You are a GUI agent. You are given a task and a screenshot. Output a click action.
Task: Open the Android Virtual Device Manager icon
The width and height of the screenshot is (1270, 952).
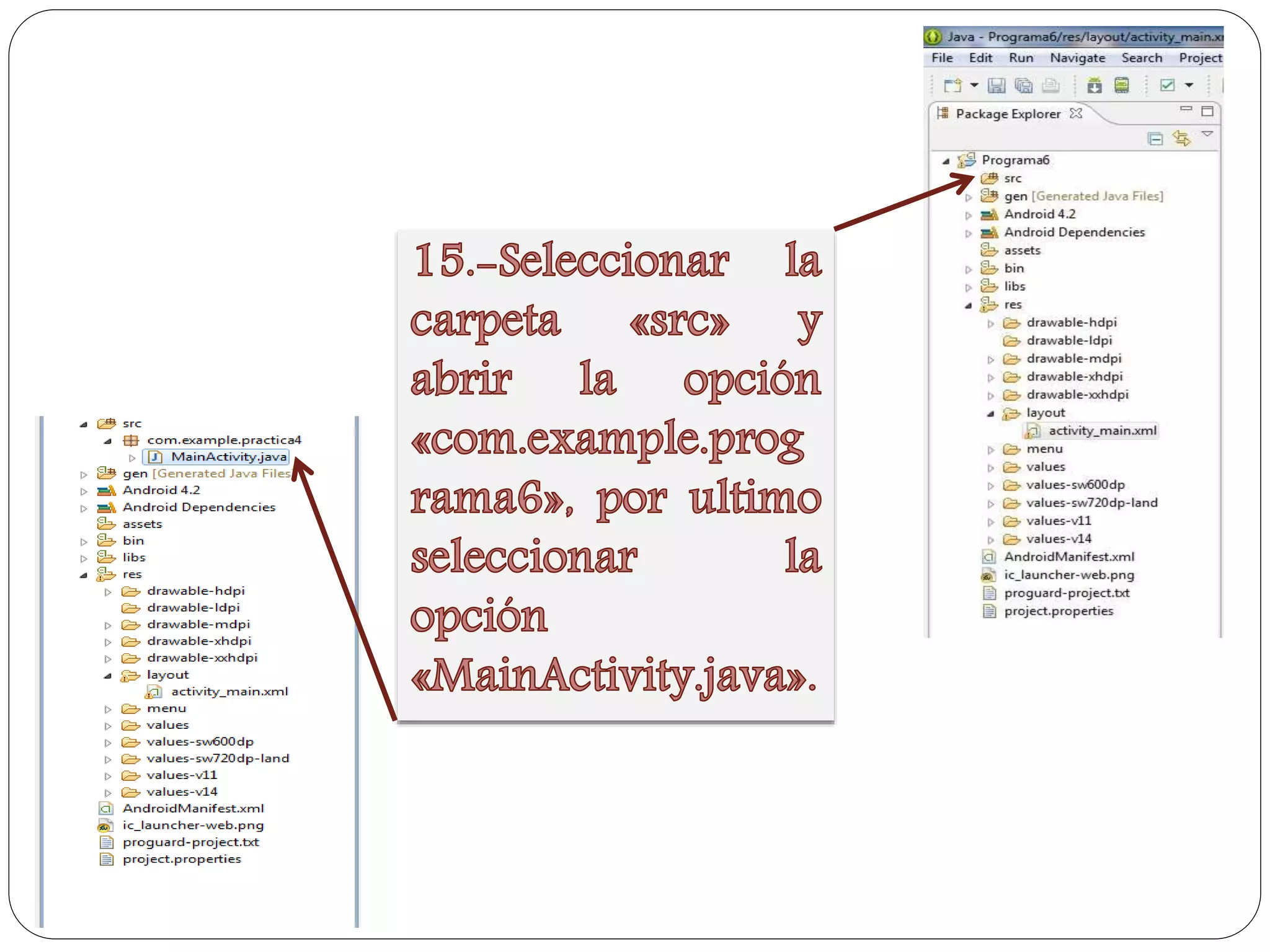point(1121,85)
